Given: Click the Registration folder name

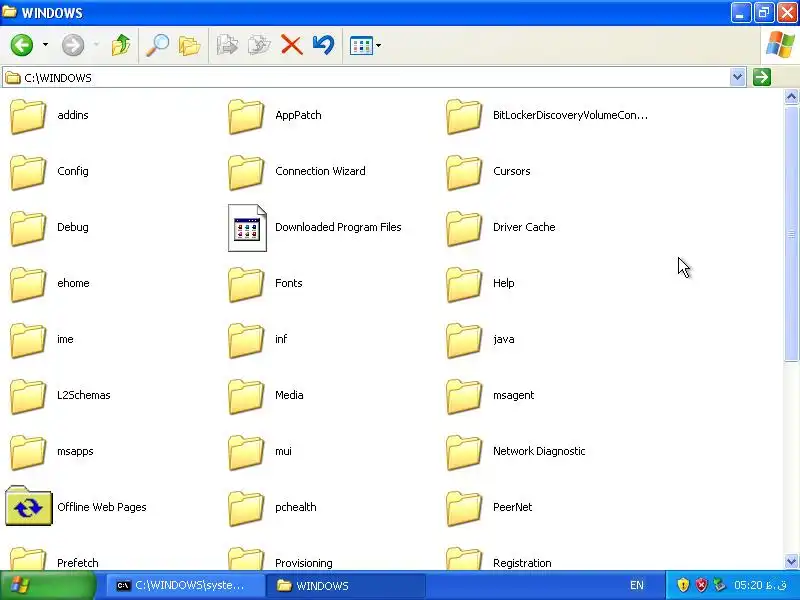Looking at the screenshot, I should (x=522, y=563).
